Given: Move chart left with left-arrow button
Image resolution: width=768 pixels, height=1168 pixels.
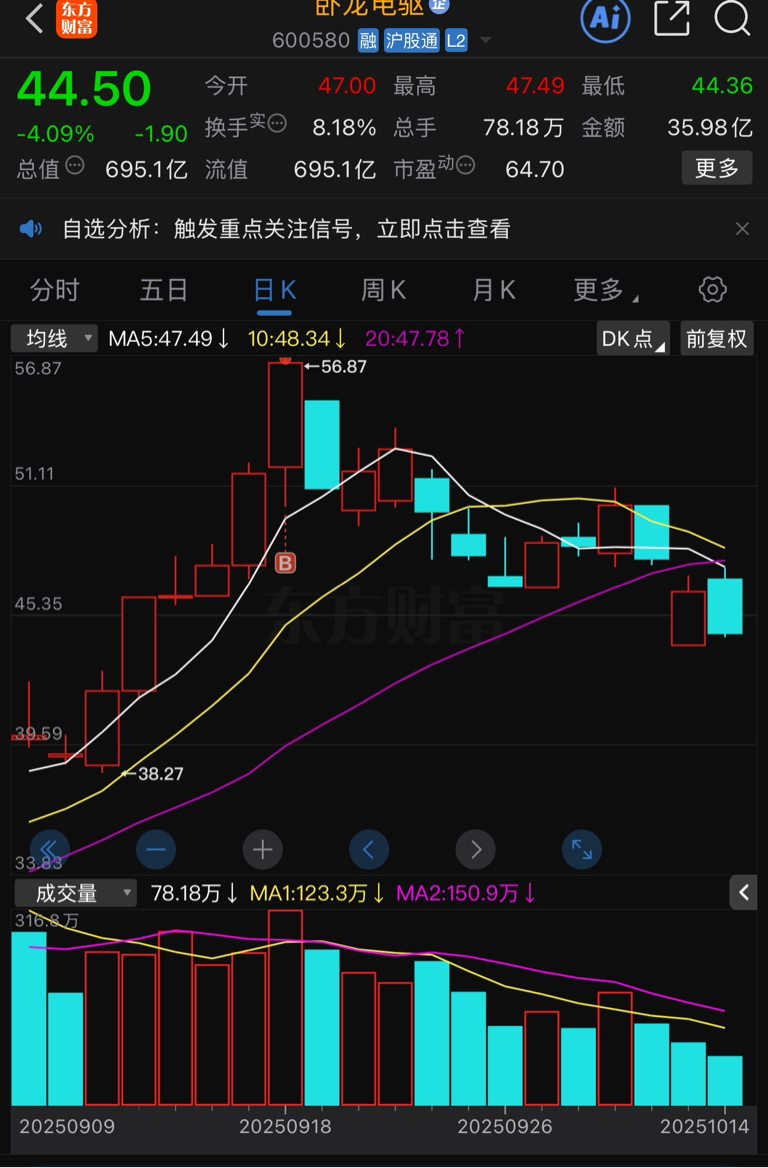Looking at the screenshot, I should (x=369, y=849).
